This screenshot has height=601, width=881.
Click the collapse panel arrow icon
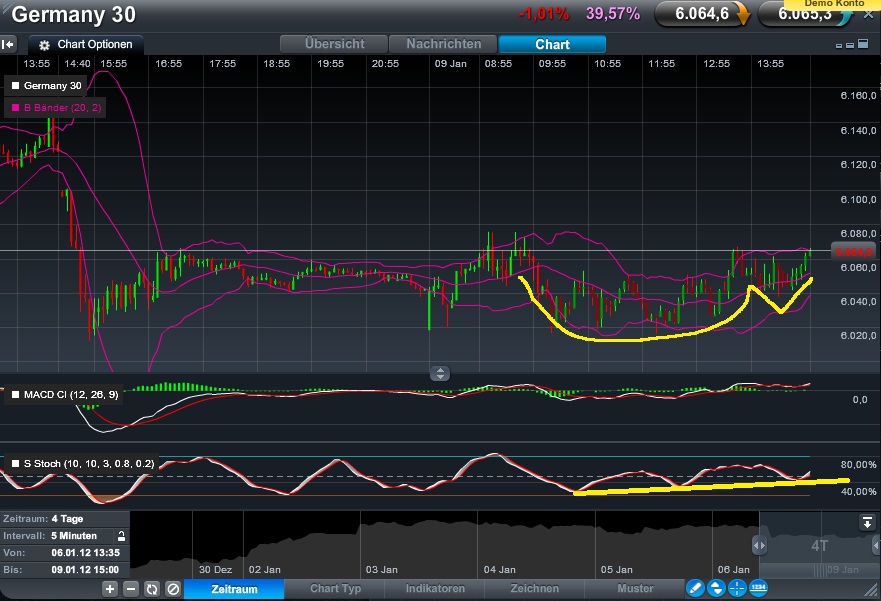10,44
